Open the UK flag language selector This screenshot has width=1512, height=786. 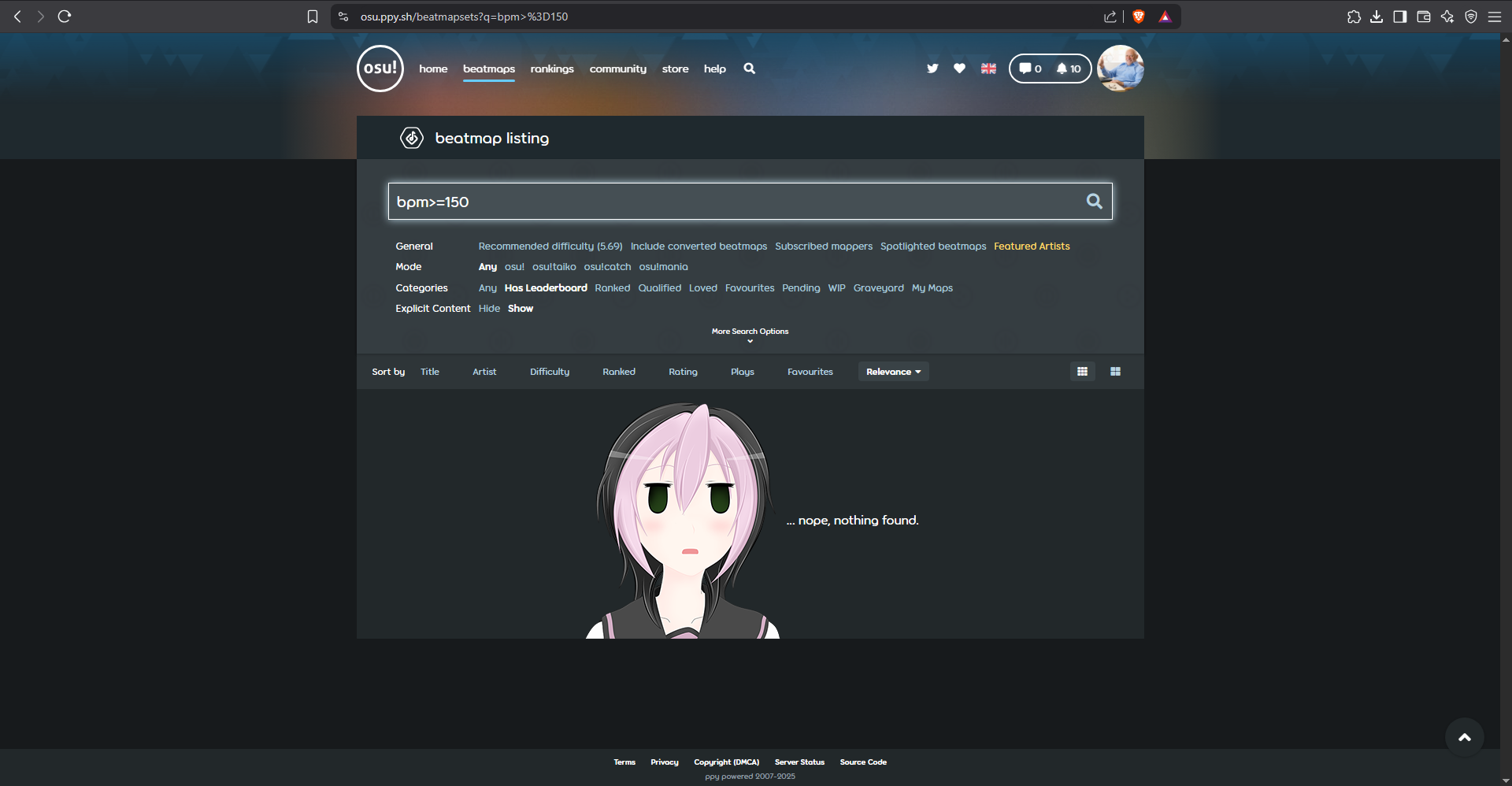coord(988,69)
